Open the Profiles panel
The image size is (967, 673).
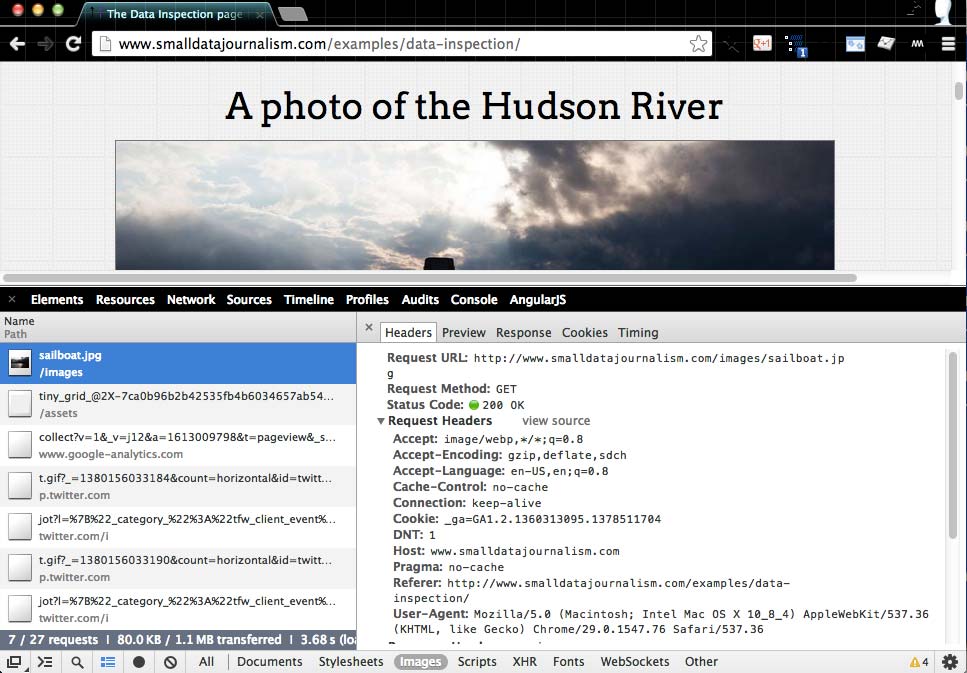pos(367,300)
